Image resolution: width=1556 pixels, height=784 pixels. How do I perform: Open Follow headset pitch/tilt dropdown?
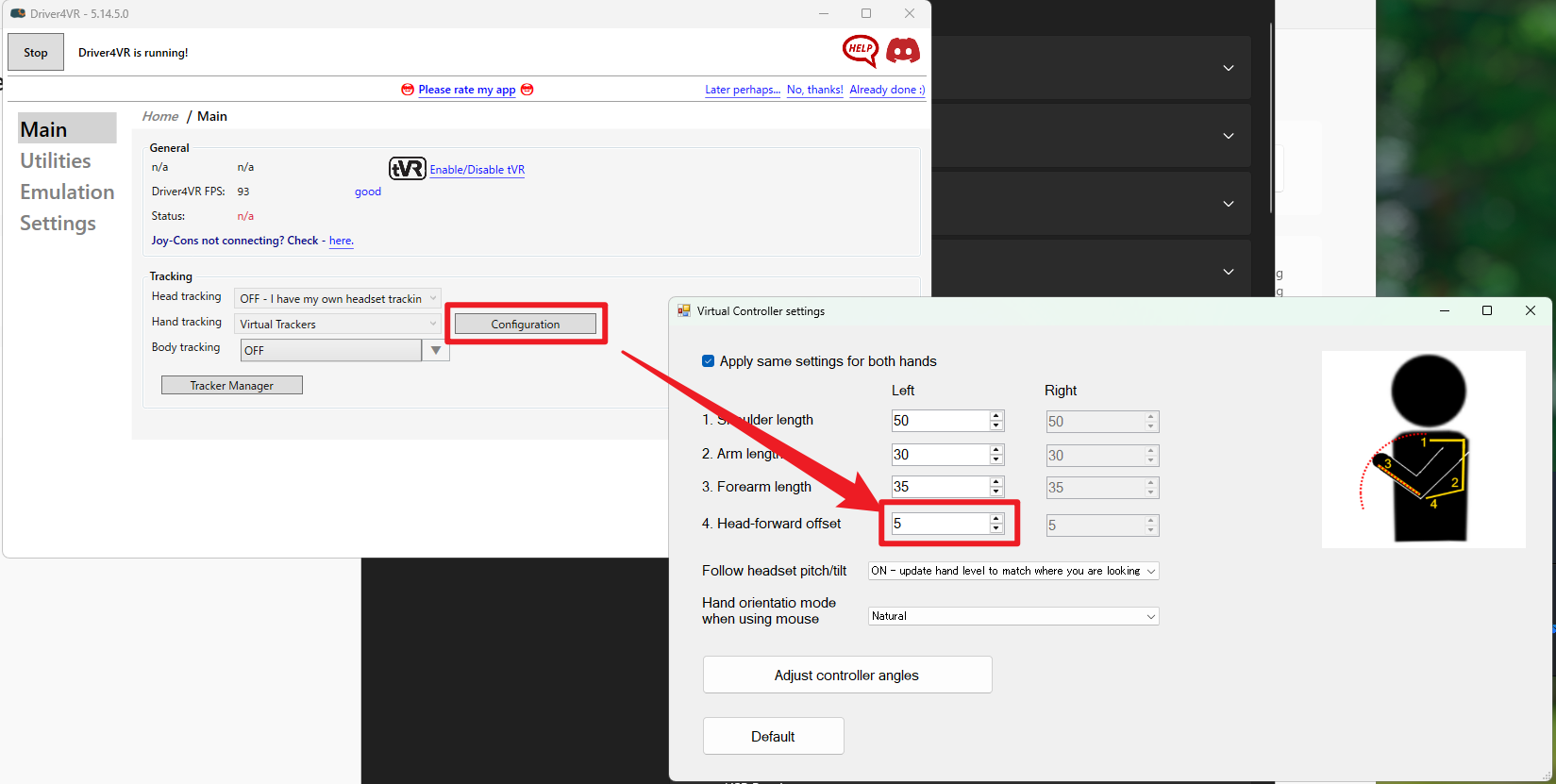coord(1013,571)
